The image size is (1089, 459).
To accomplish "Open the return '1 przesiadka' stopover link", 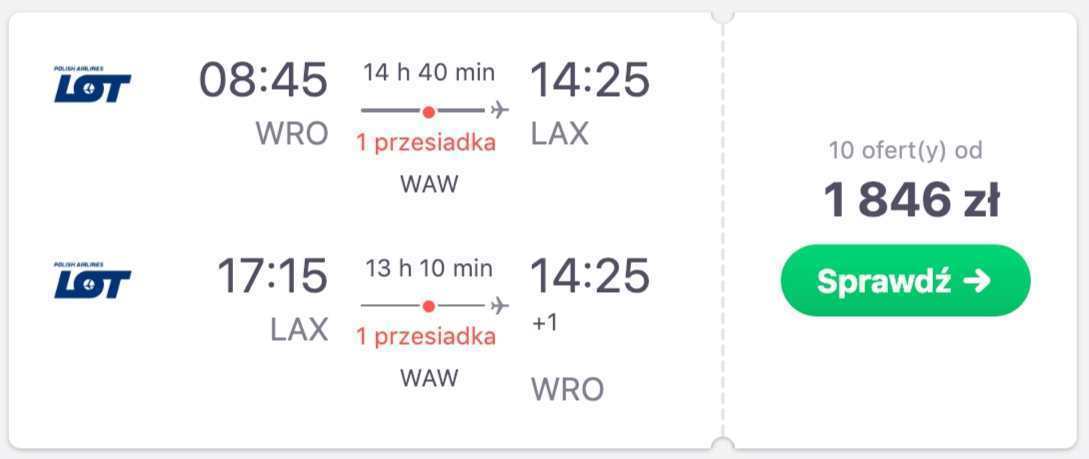I will [426, 337].
